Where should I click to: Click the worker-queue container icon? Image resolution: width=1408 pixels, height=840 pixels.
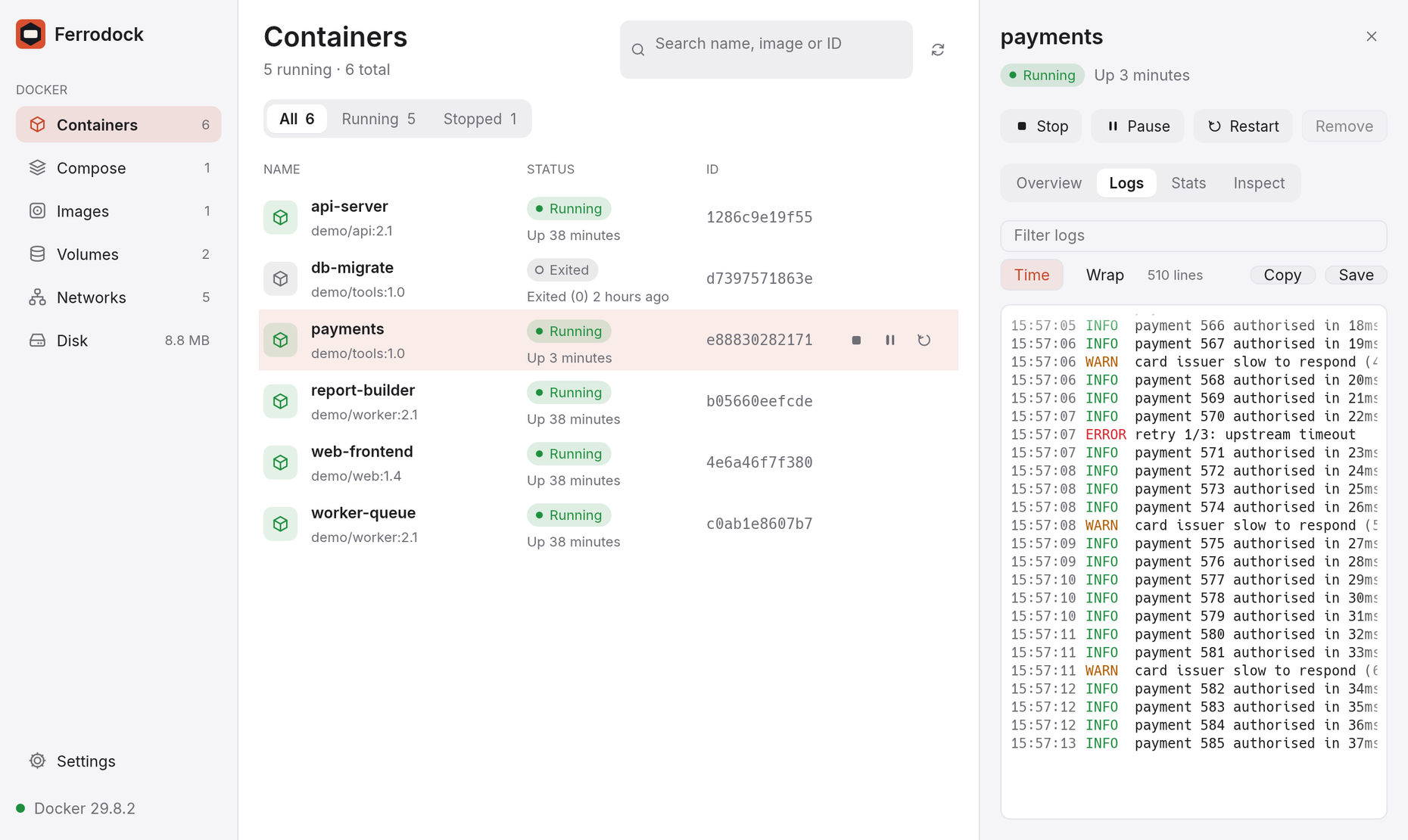(280, 524)
